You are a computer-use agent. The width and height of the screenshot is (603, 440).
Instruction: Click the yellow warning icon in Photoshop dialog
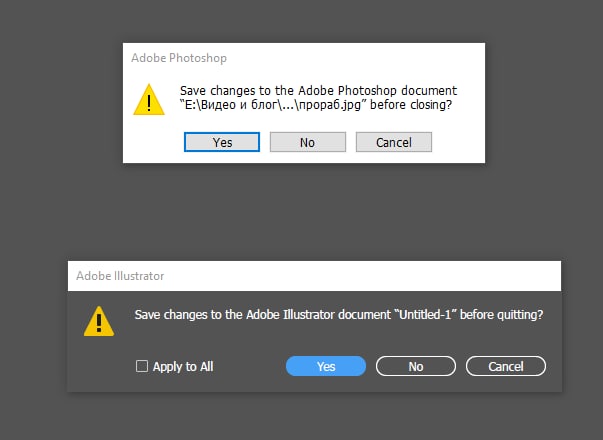[150, 99]
